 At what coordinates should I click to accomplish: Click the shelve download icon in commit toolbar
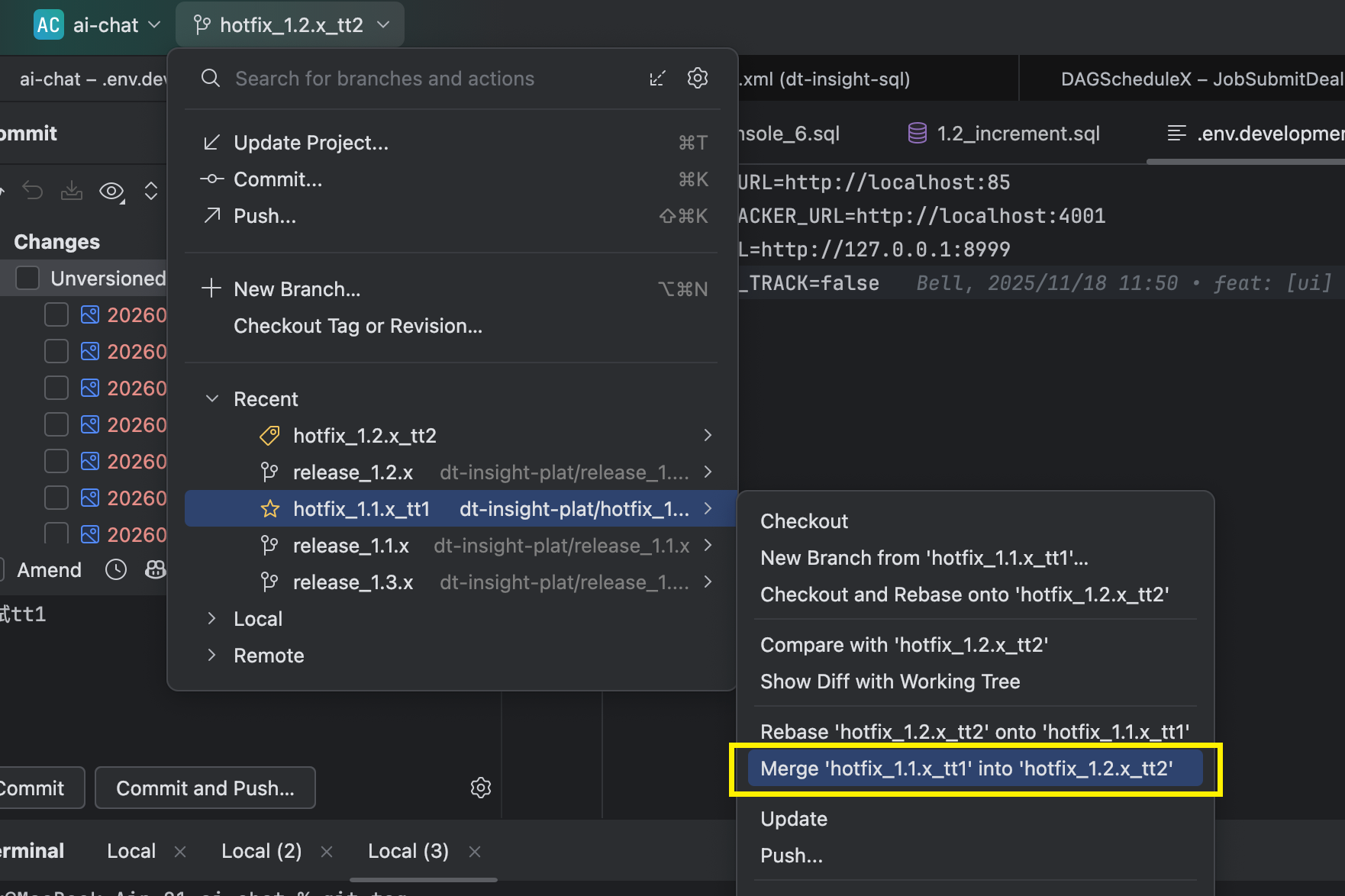point(72,190)
